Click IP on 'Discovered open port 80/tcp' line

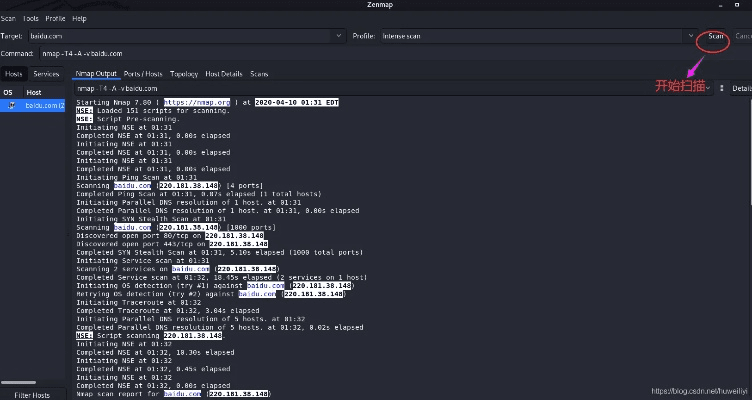point(235,235)
